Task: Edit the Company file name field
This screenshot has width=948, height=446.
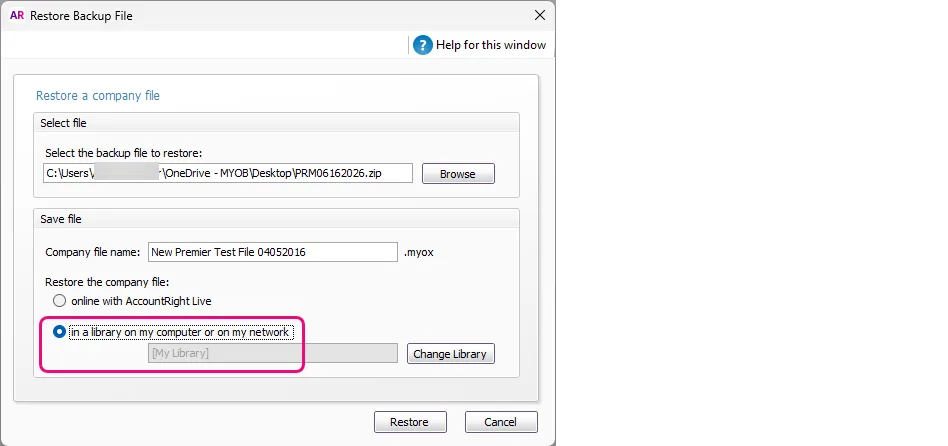Action: 273,252
